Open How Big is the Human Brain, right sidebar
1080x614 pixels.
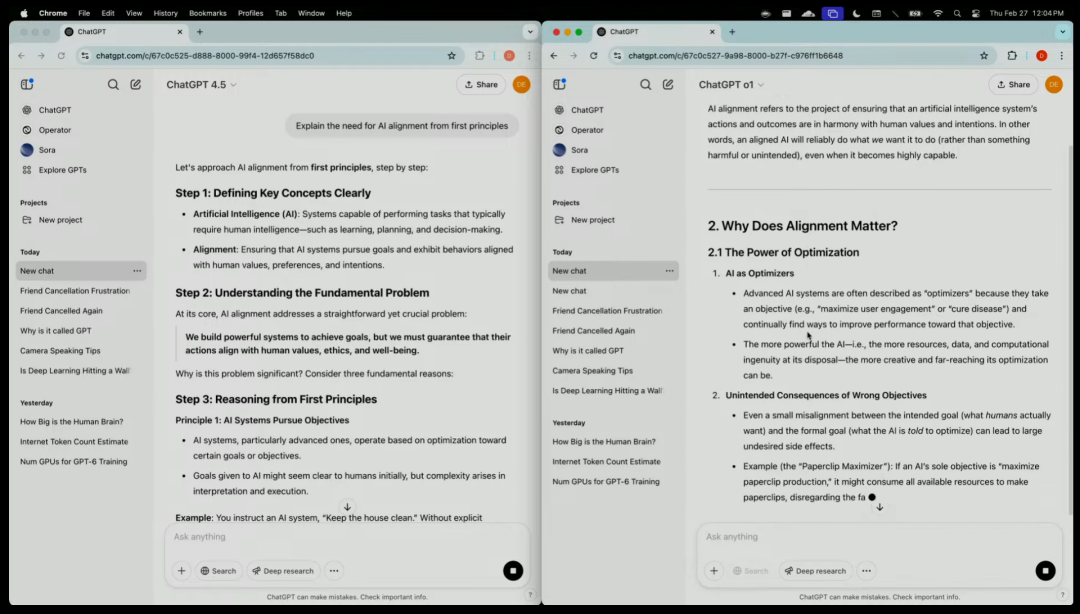pyautogui.click(x=604, y=442)
